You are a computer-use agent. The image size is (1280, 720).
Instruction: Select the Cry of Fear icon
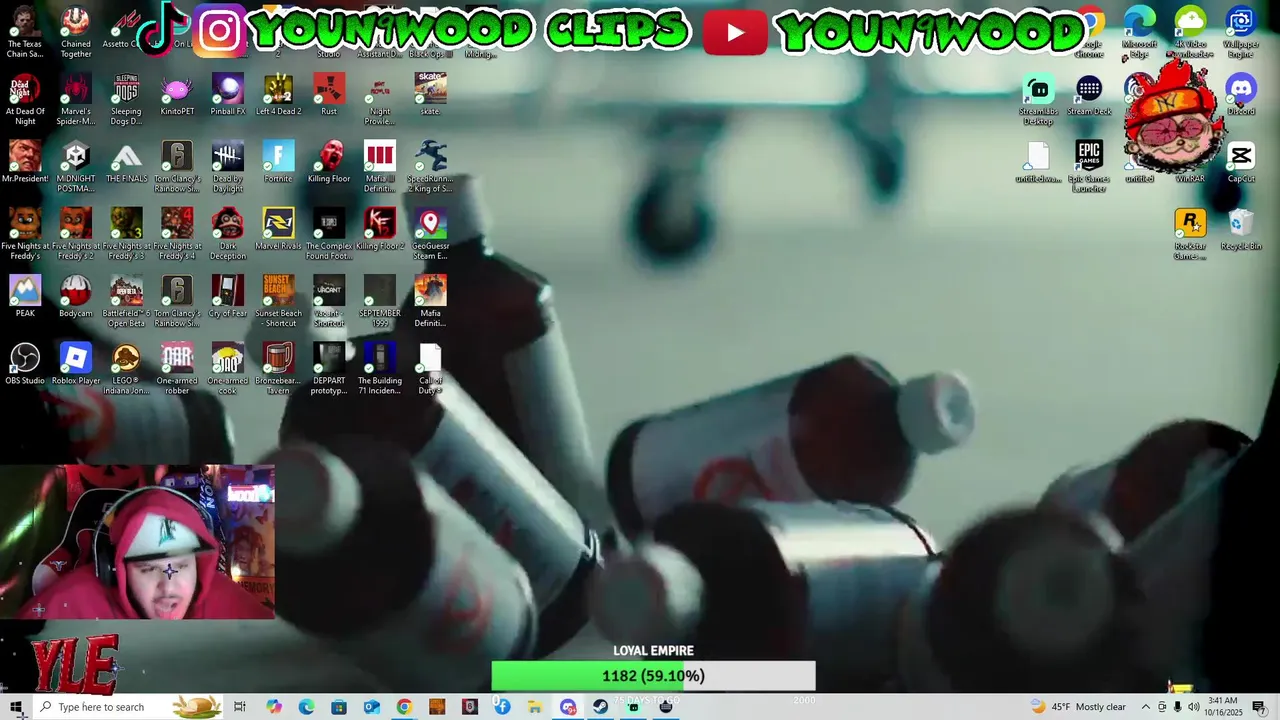228,296
